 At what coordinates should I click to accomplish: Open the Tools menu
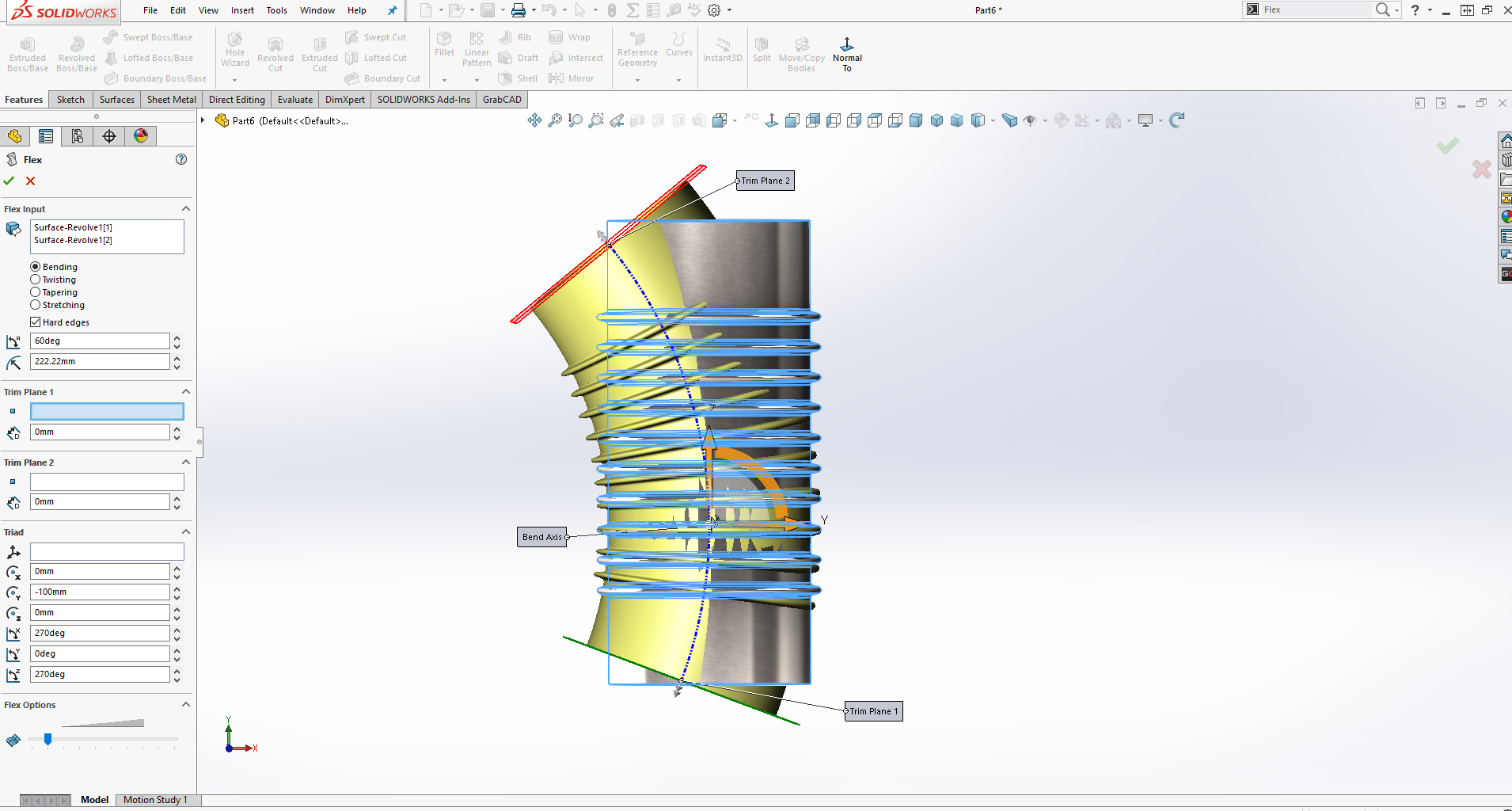click(x=277, y=10)
